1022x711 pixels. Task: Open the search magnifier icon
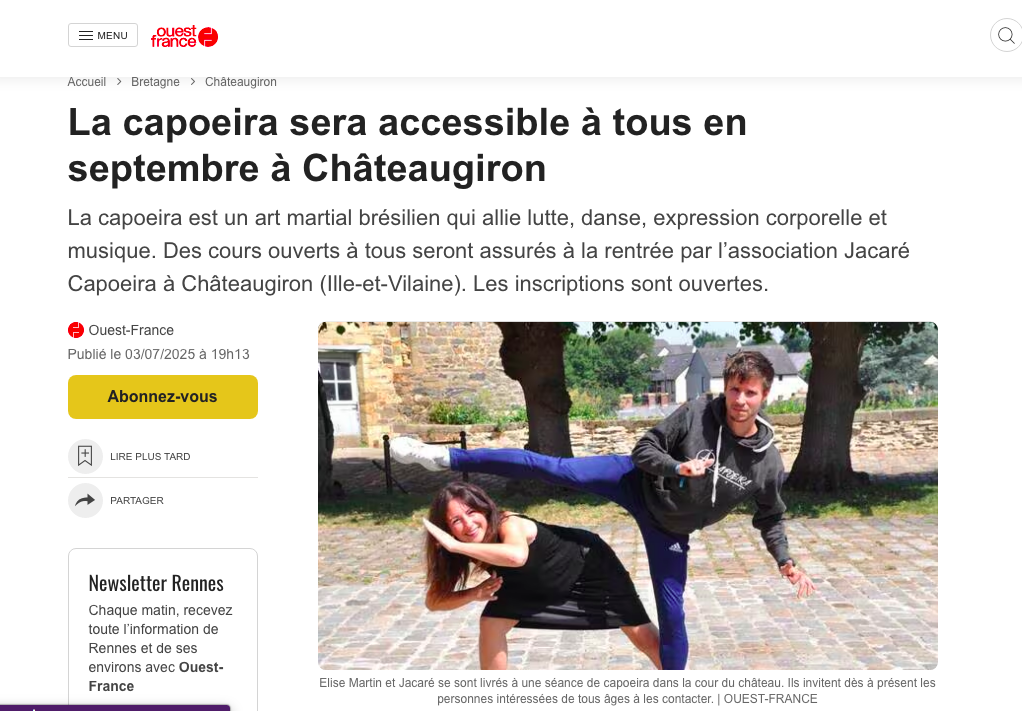1006,35
